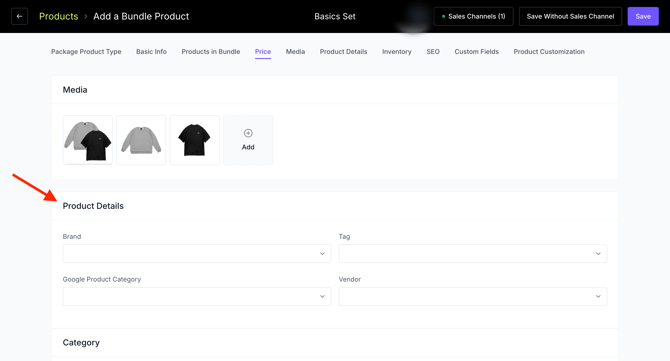Click the purple Save button

[x=643, y=16]
